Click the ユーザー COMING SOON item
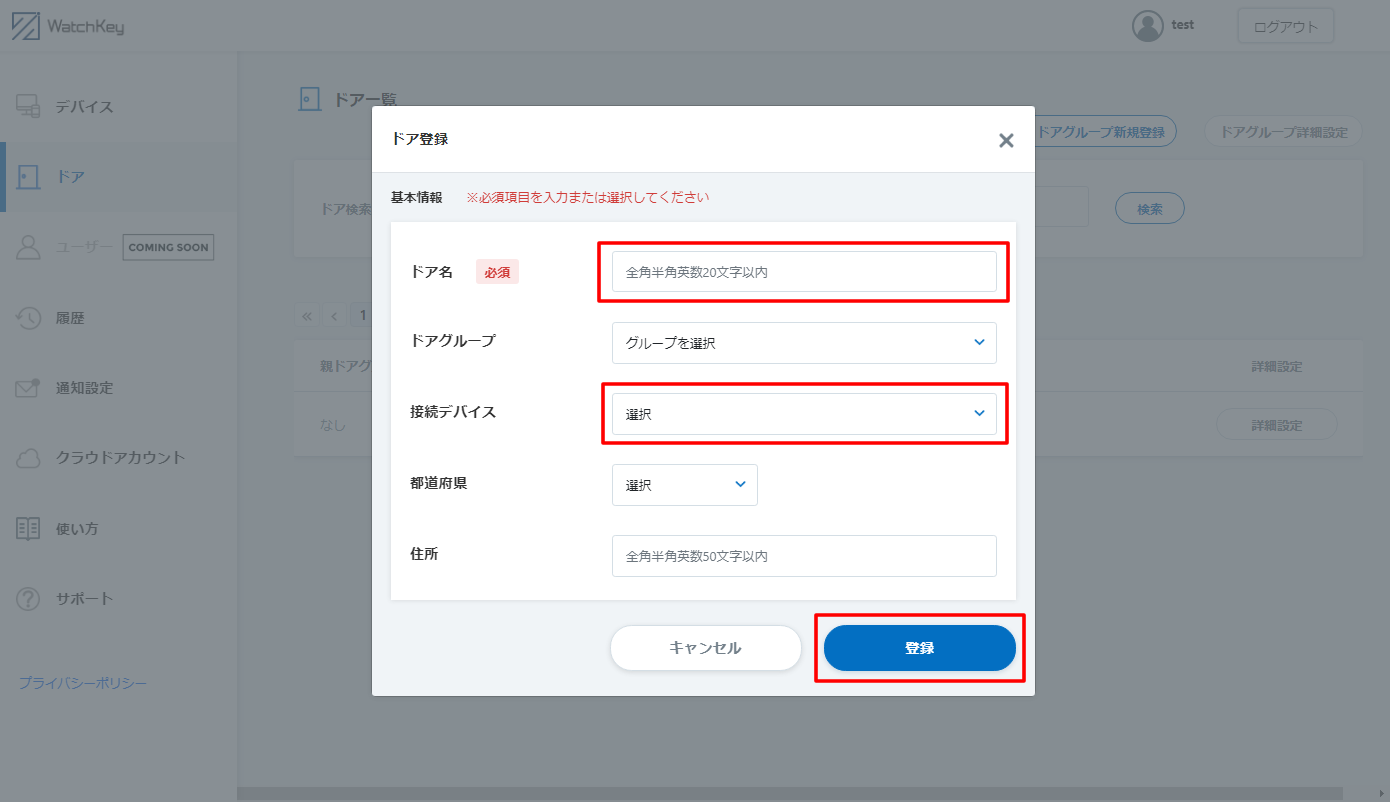 (x=117, y=247)
